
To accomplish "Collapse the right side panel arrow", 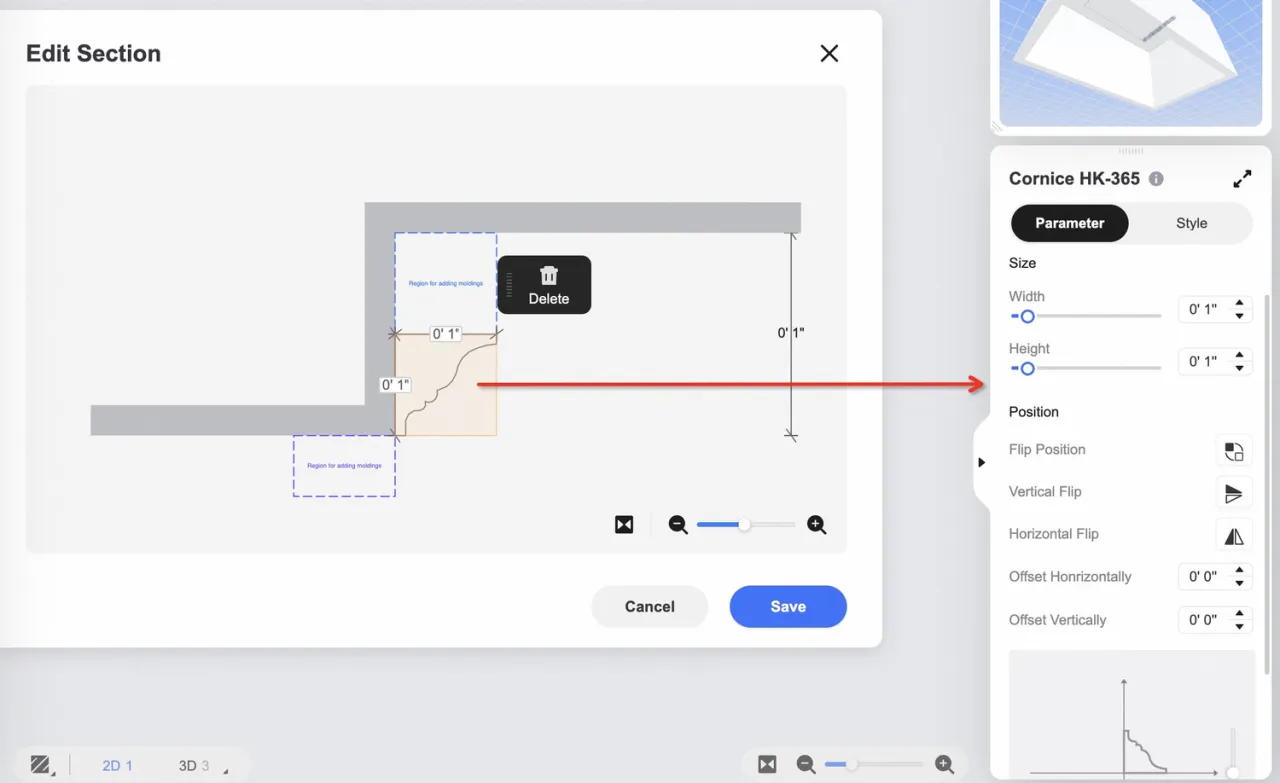I will 981,462.
